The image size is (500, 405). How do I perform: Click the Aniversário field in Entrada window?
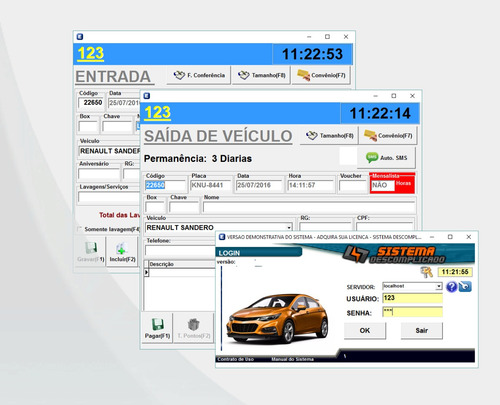[x=99, y=174]
